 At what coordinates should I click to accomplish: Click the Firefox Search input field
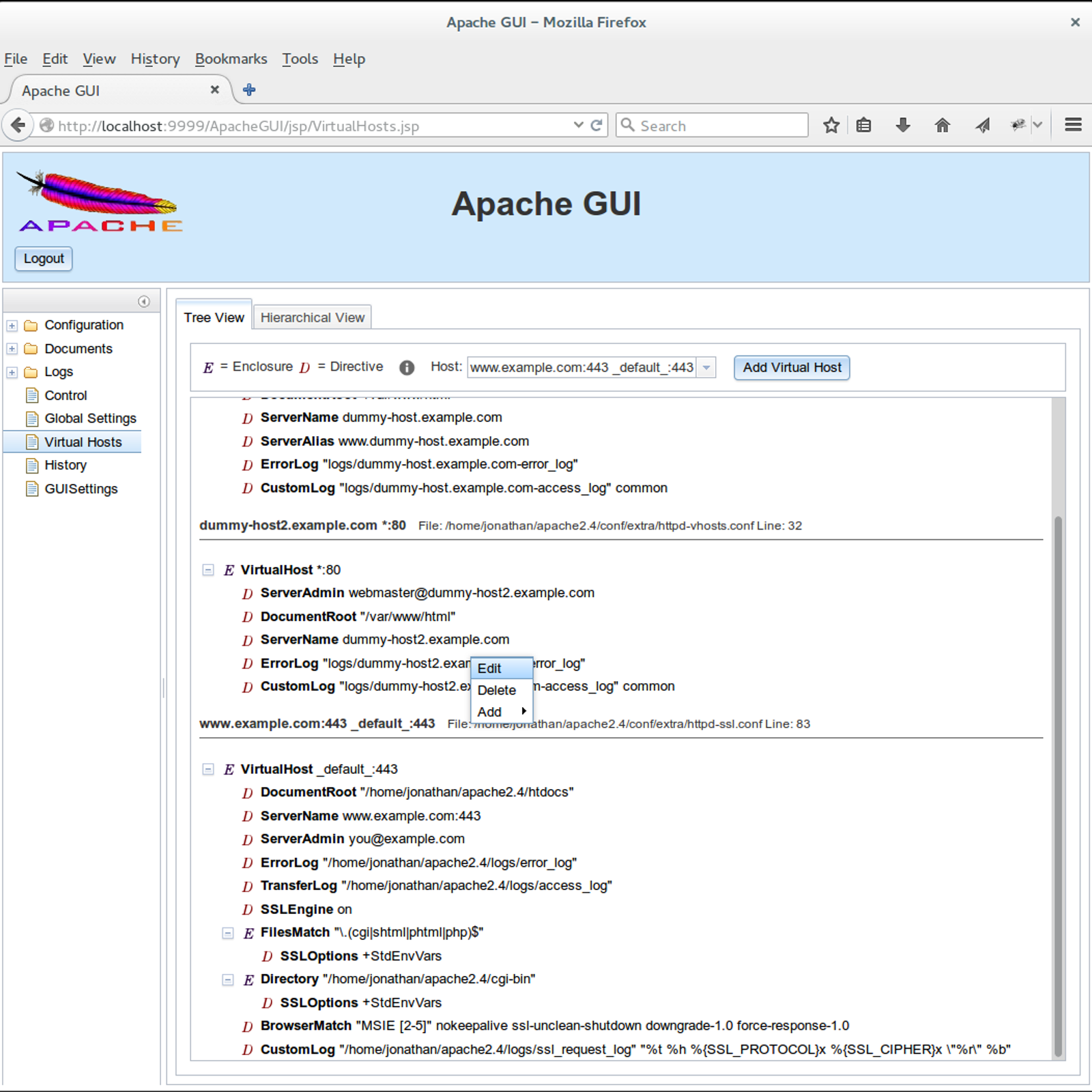(712, 125)
